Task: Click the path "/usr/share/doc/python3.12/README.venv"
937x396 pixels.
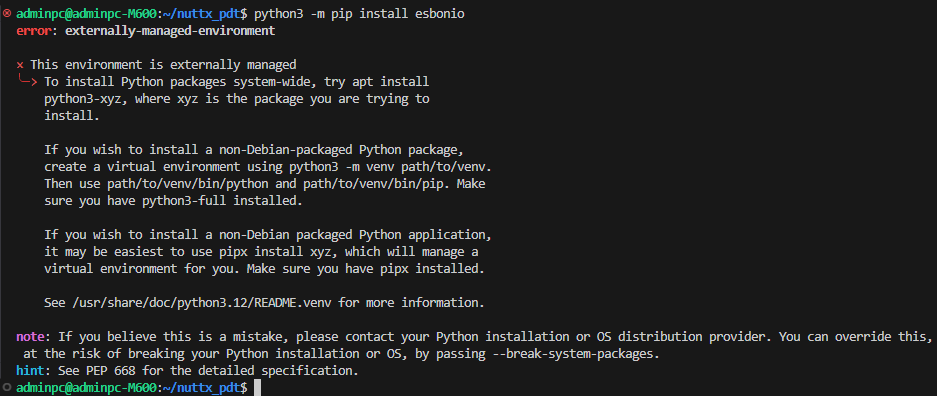Action: point(202,303)
